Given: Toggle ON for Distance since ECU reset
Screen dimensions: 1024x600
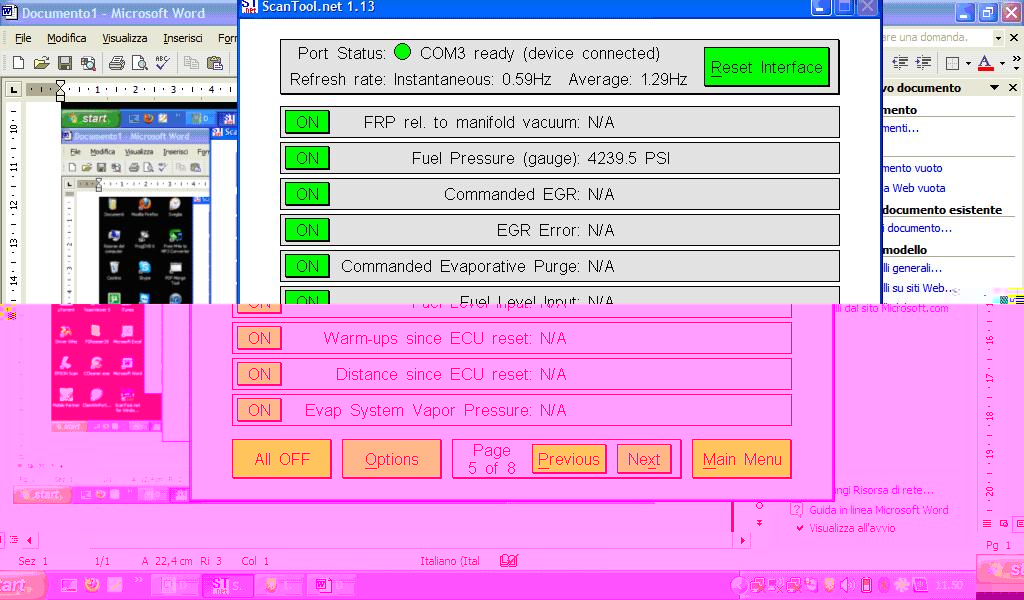Looking at the screenshot, I should click(259, 374).
